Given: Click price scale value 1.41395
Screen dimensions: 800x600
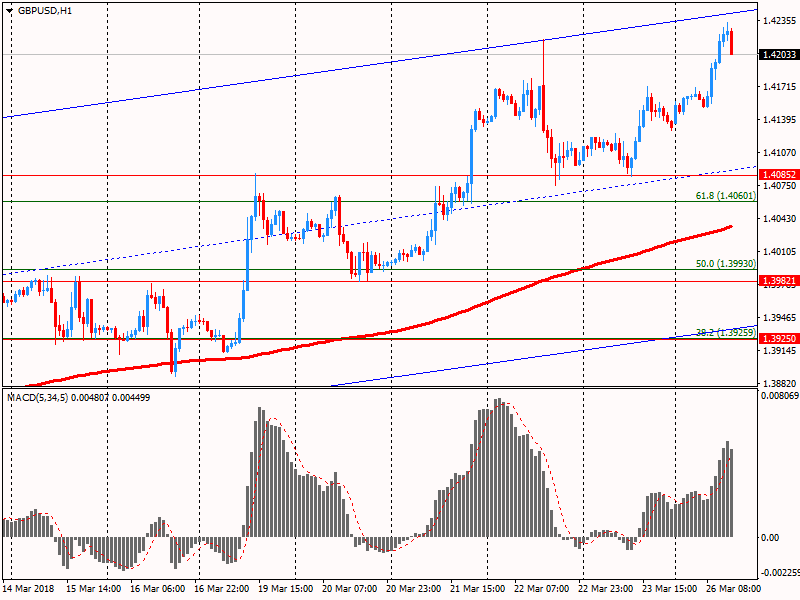Looking at the screenshot, I should pyautogui.click(x=779, y=120).
